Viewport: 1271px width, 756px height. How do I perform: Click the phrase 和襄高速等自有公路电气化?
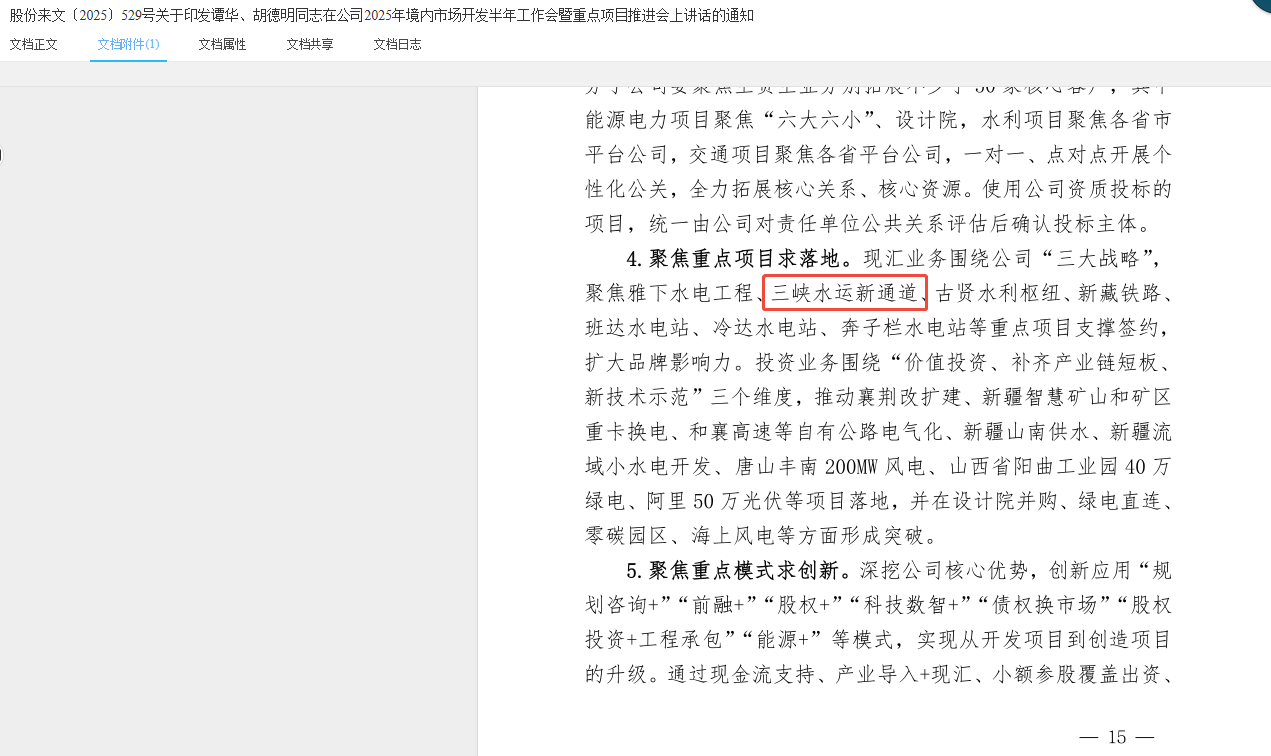[816, 431]
